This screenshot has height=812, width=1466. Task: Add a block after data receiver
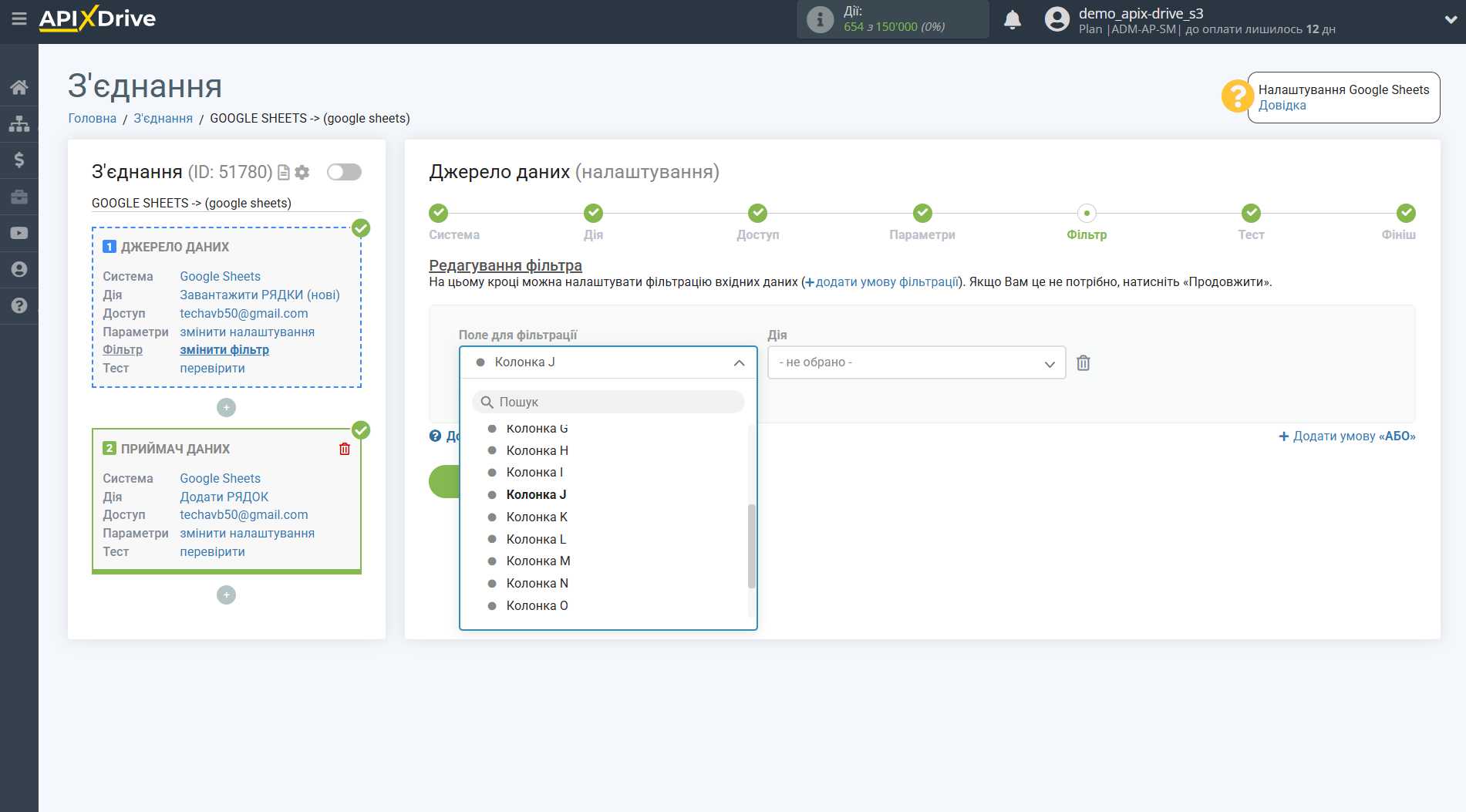226,595
